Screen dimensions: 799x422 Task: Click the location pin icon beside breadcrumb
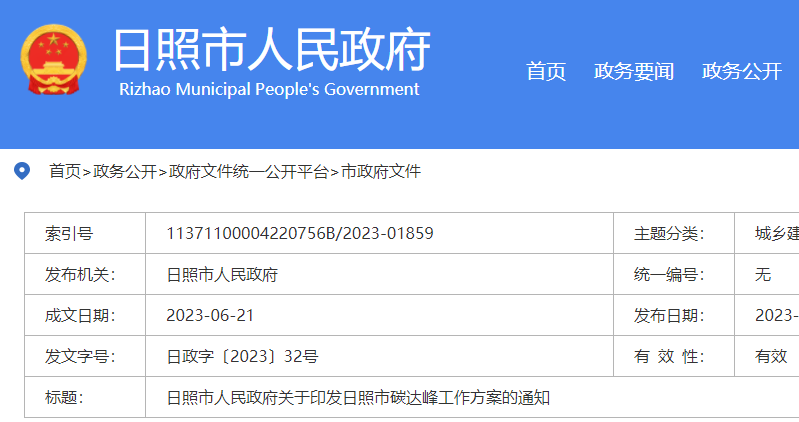tap(22, 171)
